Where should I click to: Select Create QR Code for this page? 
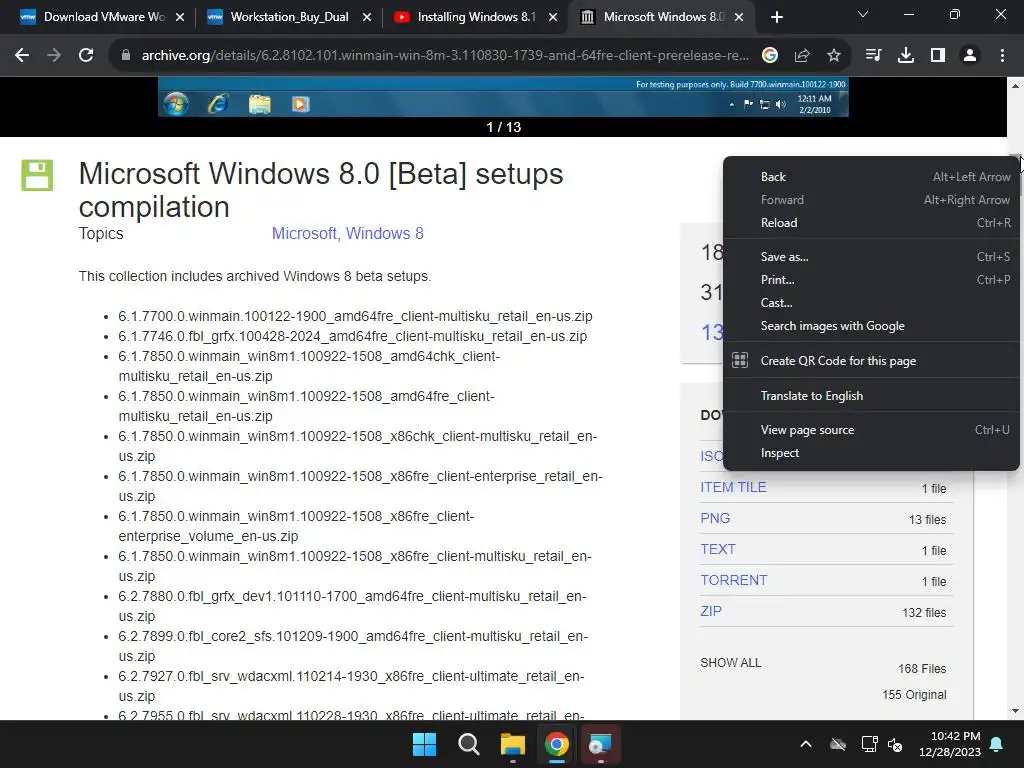click(x=871, y=360)
